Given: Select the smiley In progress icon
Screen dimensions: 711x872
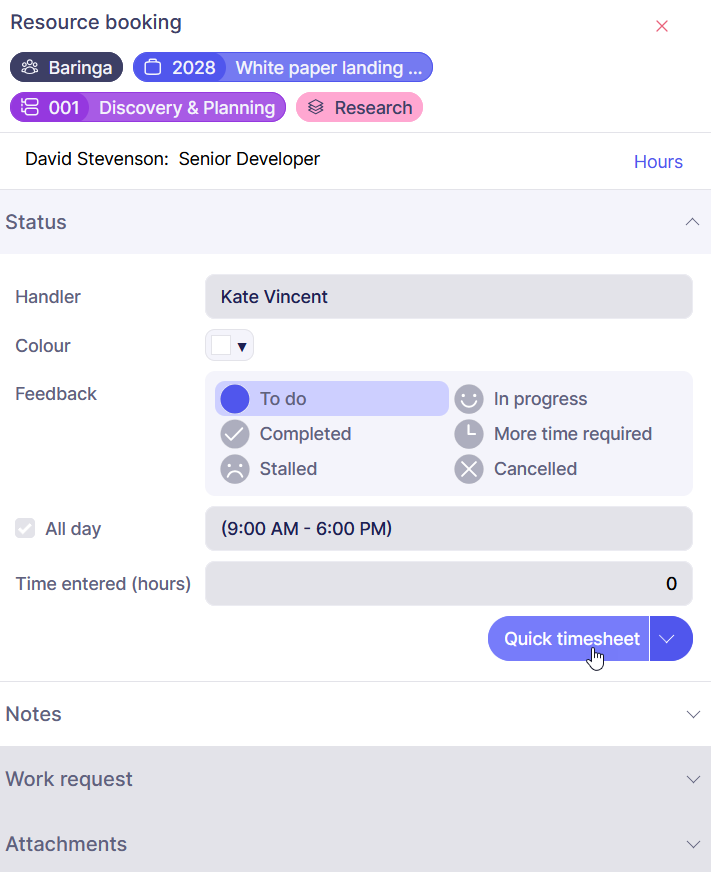Looking at the screenshot, I should click(x=468, y=399).
